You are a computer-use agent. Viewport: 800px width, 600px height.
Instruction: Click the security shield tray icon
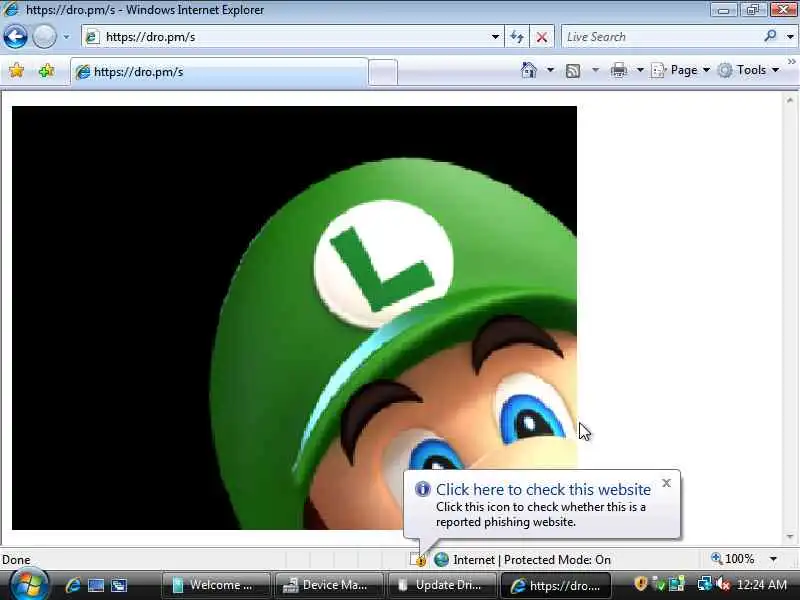click(640, 584)
